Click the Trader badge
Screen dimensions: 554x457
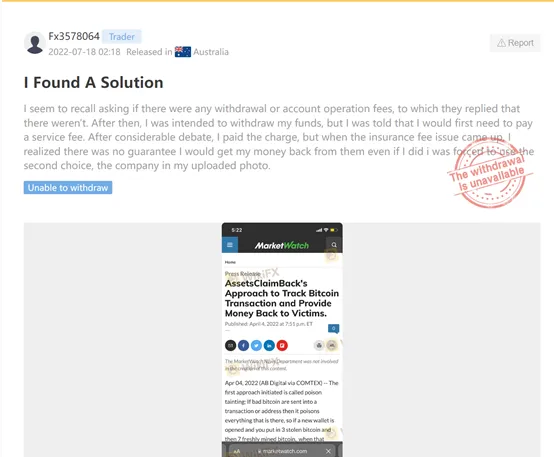pyautogui.click(x=122, y=36)
